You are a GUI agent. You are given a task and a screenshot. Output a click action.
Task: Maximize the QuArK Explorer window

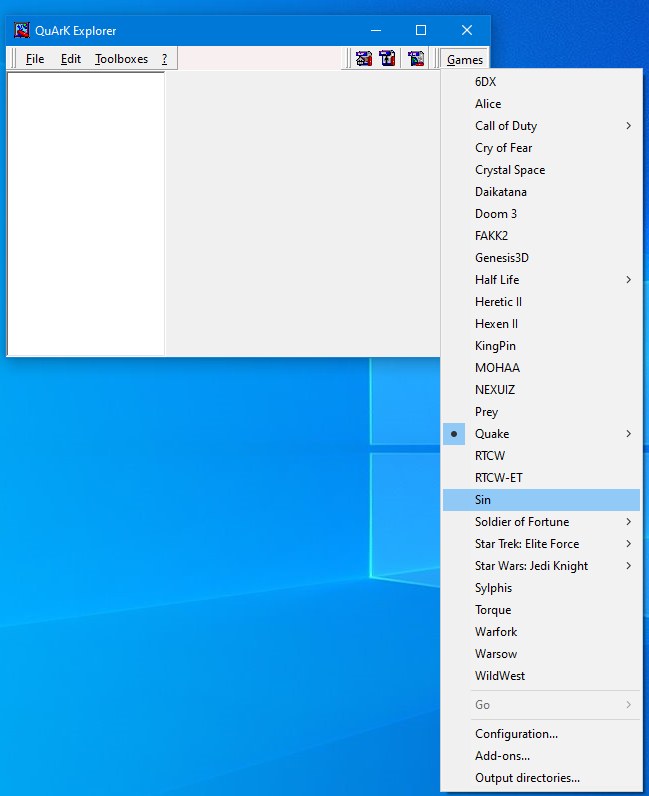pyautogui.click(x=421, y=30)
